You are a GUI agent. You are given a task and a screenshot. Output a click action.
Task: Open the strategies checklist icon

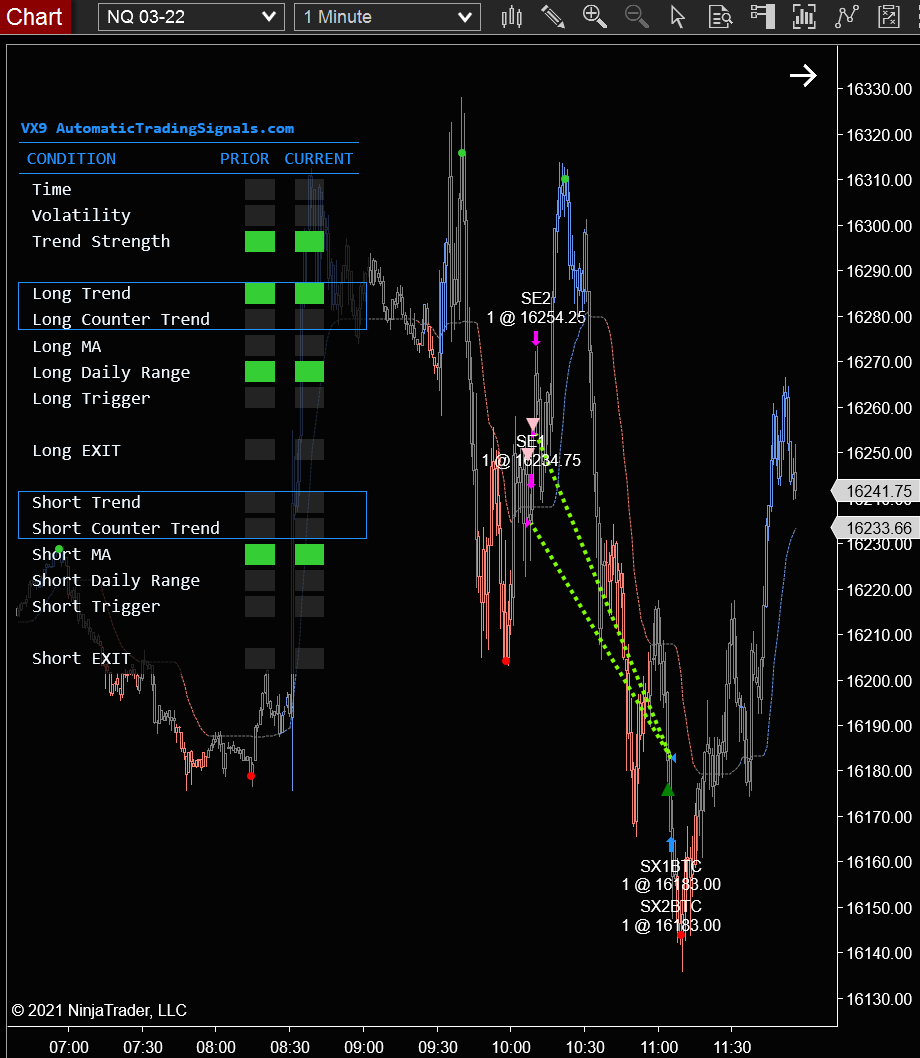point(886,16)
